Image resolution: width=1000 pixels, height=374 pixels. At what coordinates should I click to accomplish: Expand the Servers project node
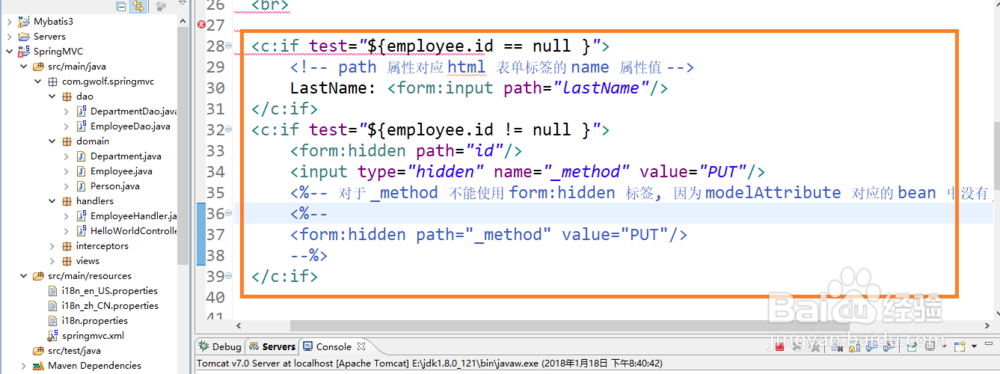pos(9,36)
